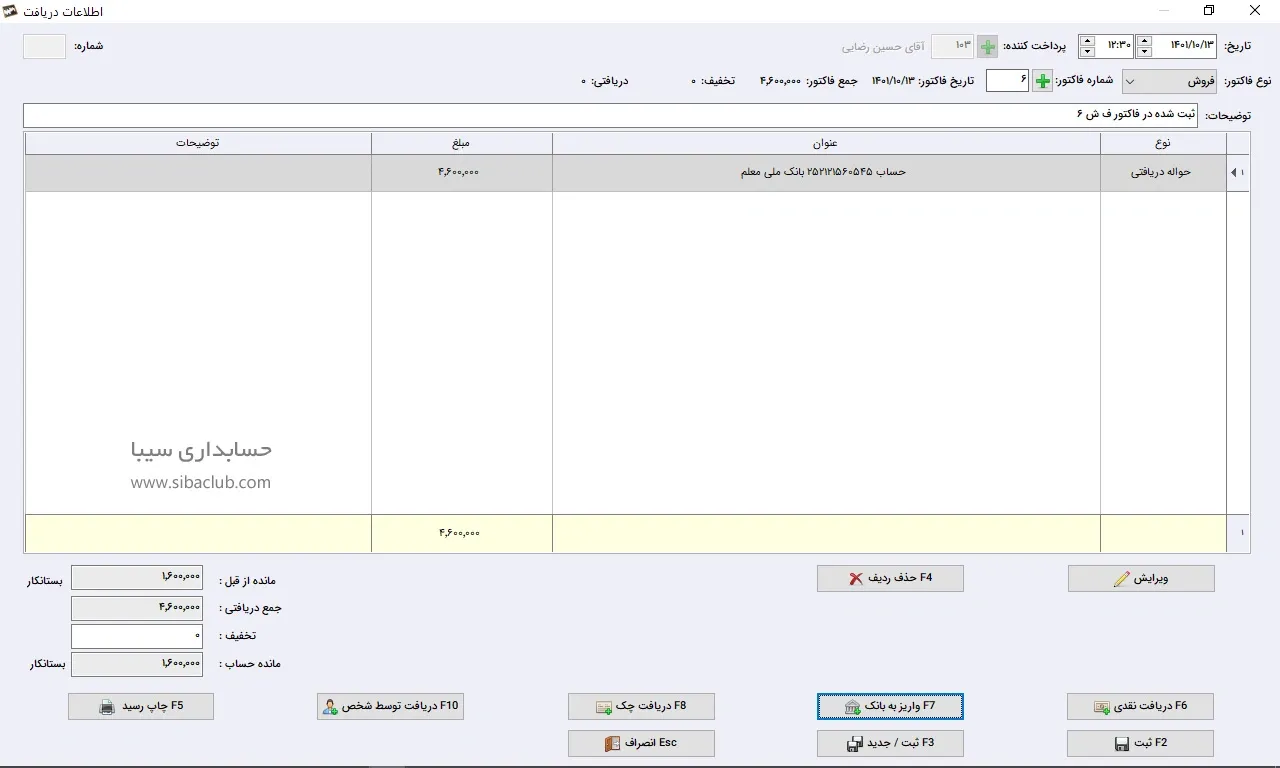Click the description (توضیحات) text field
The image size is (1280, 768).
pos(610,115)
